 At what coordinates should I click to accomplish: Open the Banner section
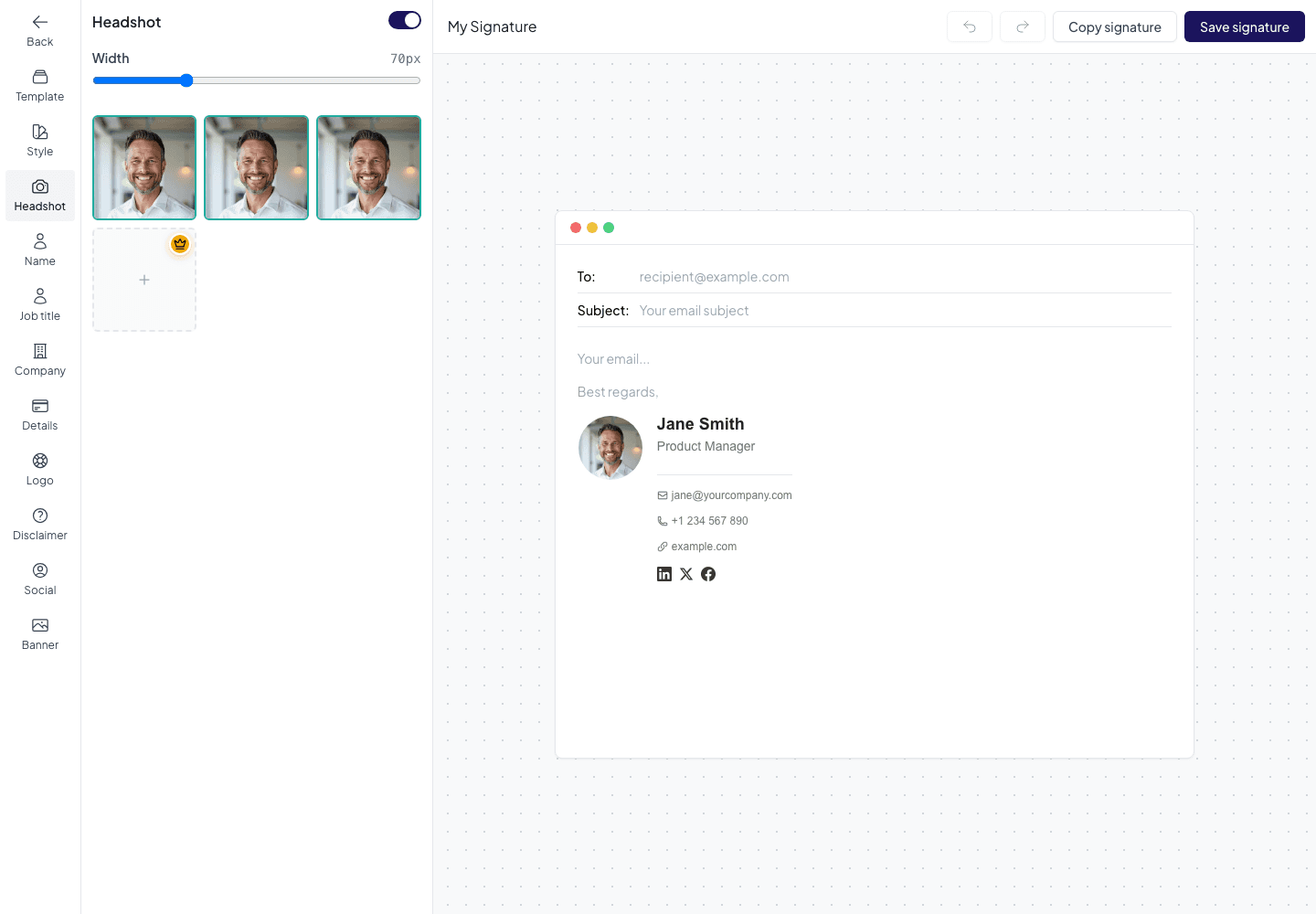[40, 634]
